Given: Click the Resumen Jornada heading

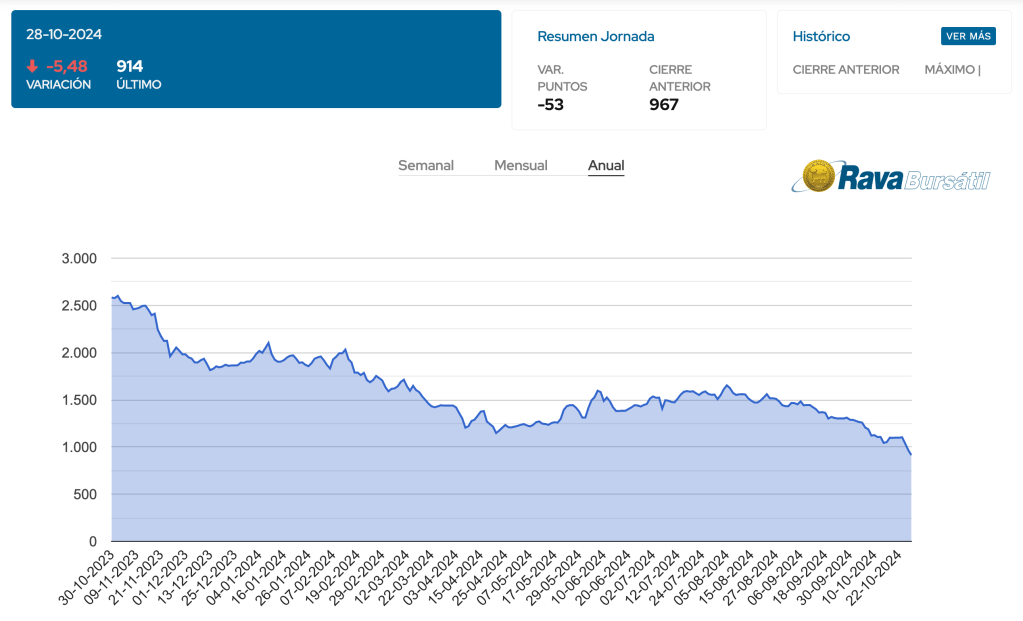Looking at the screenshot, I should [596, 36].
